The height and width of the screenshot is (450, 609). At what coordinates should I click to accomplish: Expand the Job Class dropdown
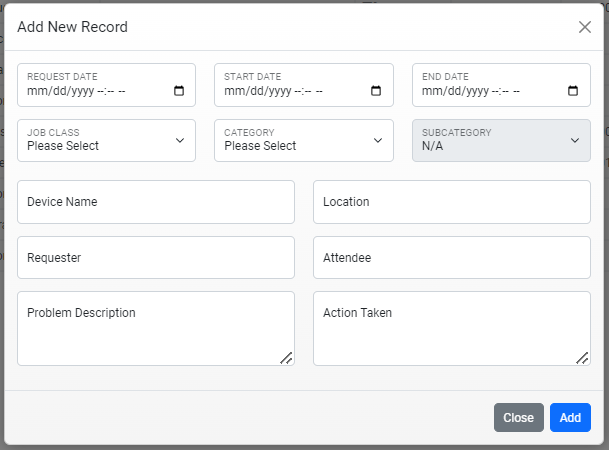coord(106,141)
